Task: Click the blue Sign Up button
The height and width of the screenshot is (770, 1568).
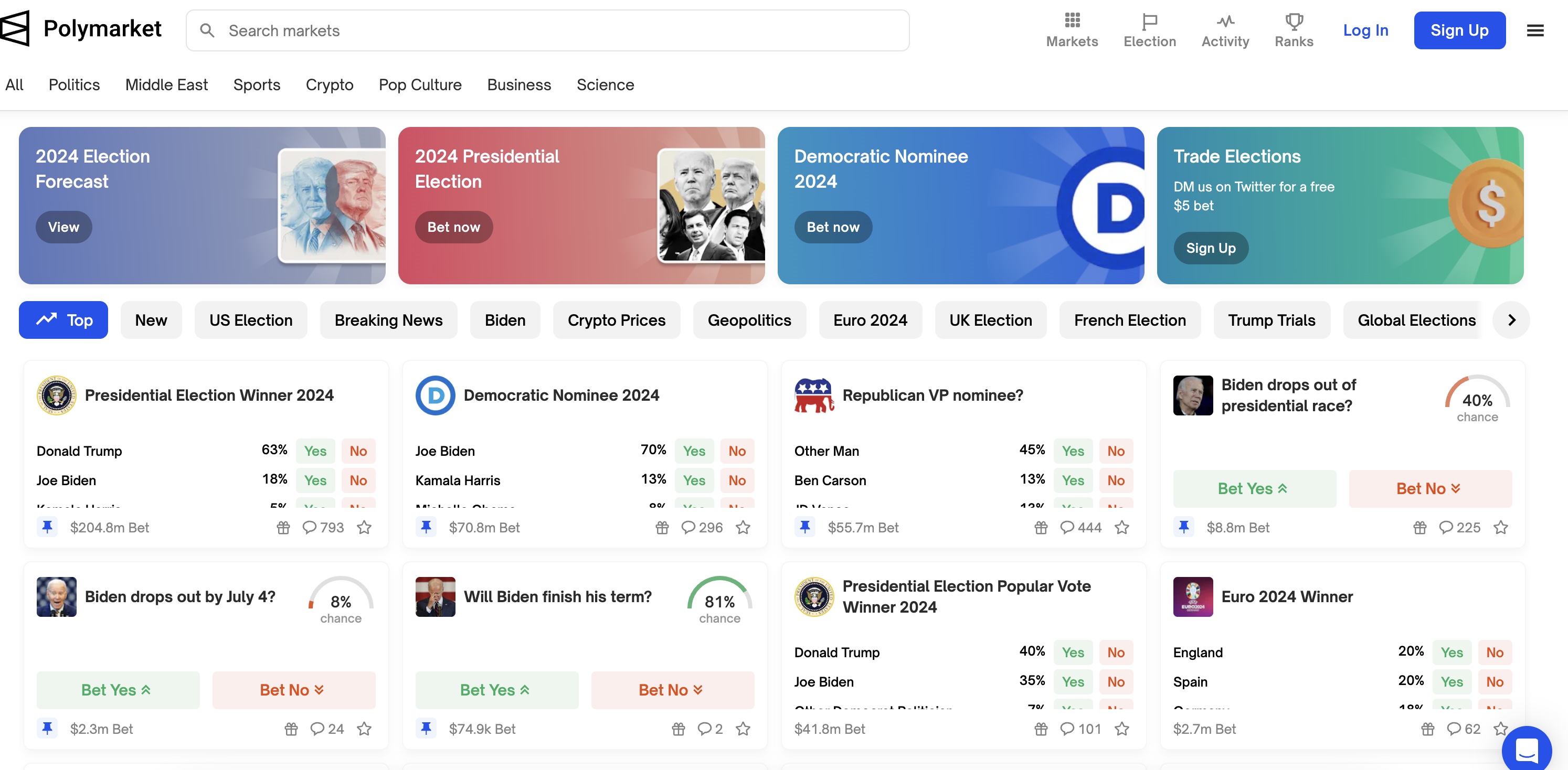Action: pyautogui.click(x=1459, y=30)
